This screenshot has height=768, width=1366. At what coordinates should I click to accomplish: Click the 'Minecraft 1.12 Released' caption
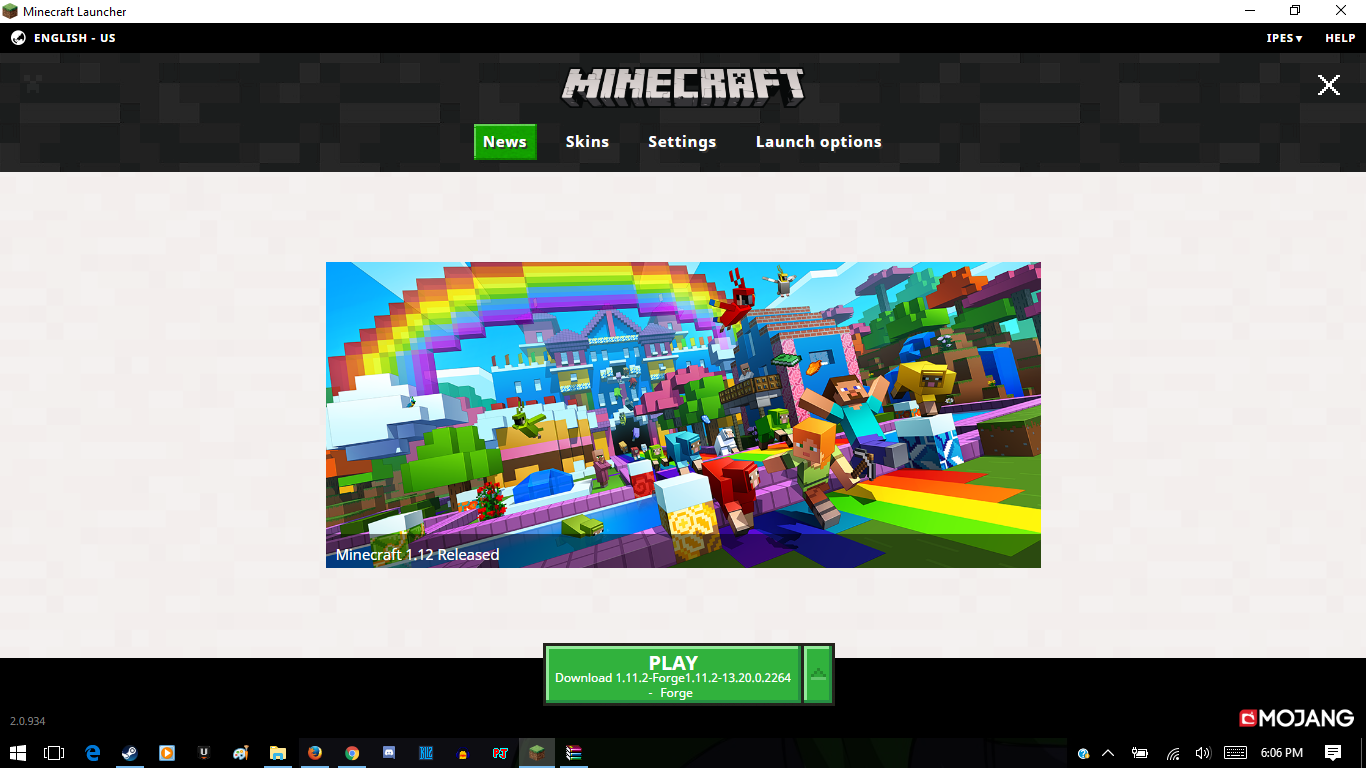click(x=417, y=554)
